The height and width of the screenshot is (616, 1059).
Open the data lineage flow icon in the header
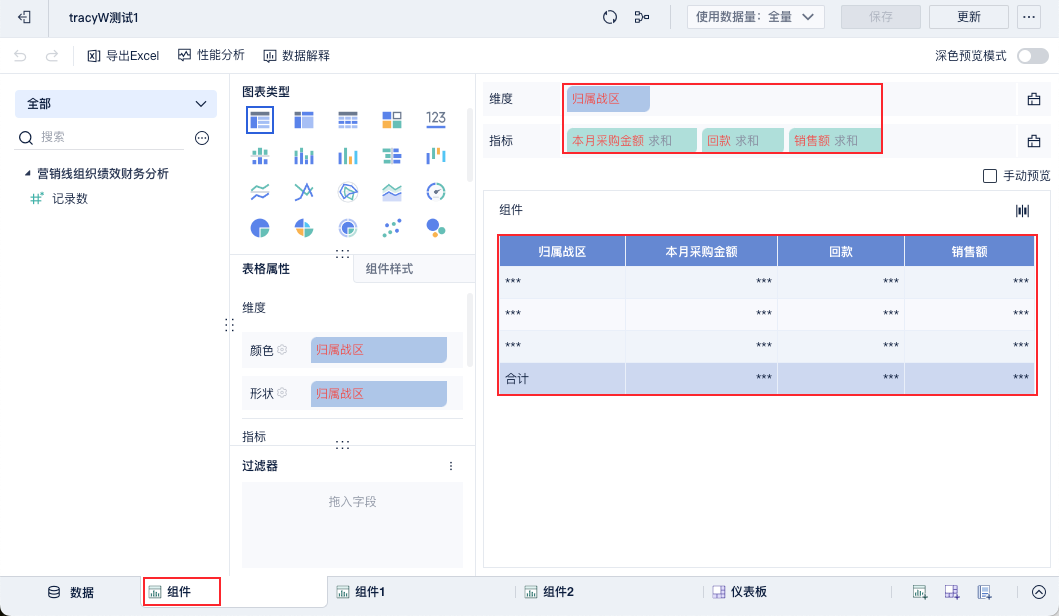click(642, 18)
